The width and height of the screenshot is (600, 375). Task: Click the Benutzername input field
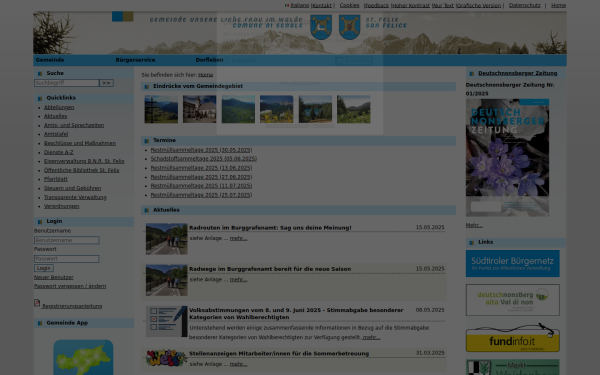pyautogui.click(x=67, y=240)
